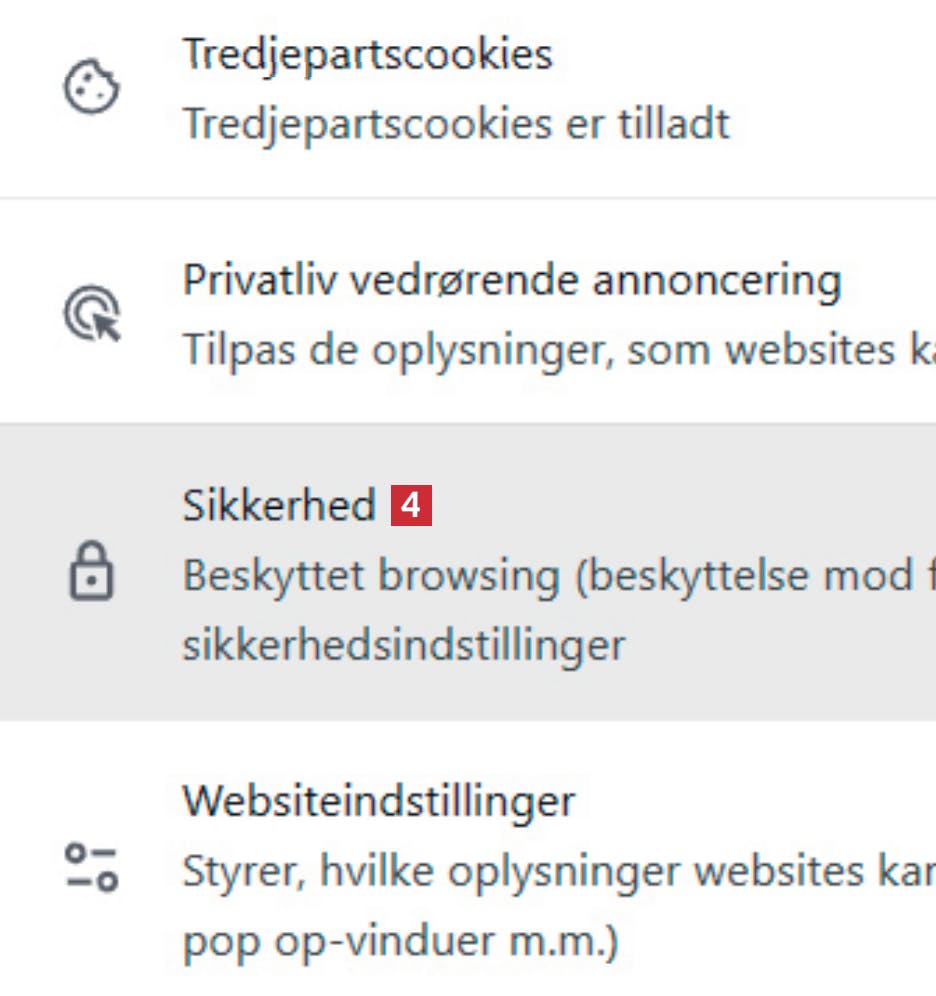
Task: Open the Tredjepartscookies settings entry
Action: (367, 54)
